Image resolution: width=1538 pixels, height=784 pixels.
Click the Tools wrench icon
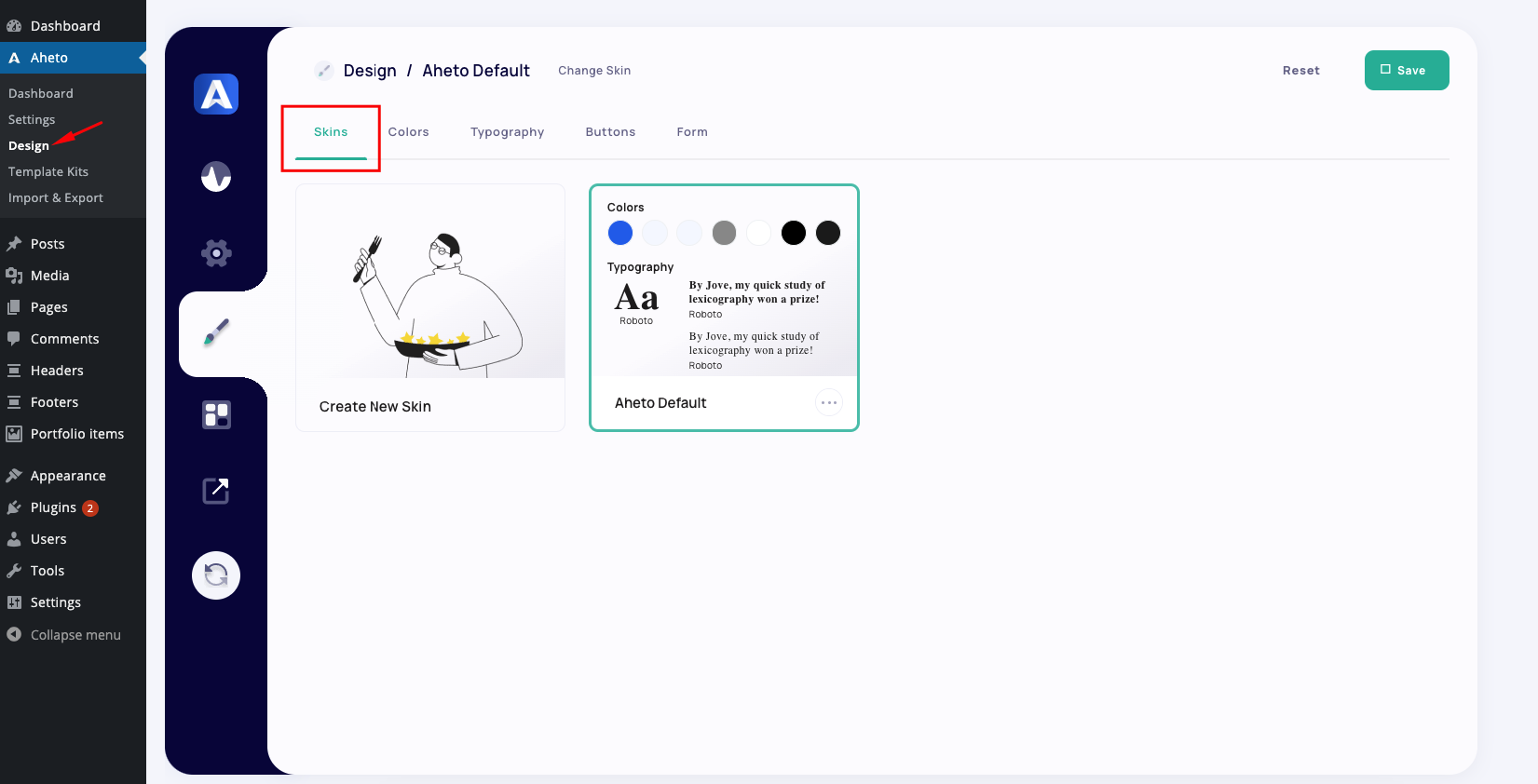[x=14, y=571]
